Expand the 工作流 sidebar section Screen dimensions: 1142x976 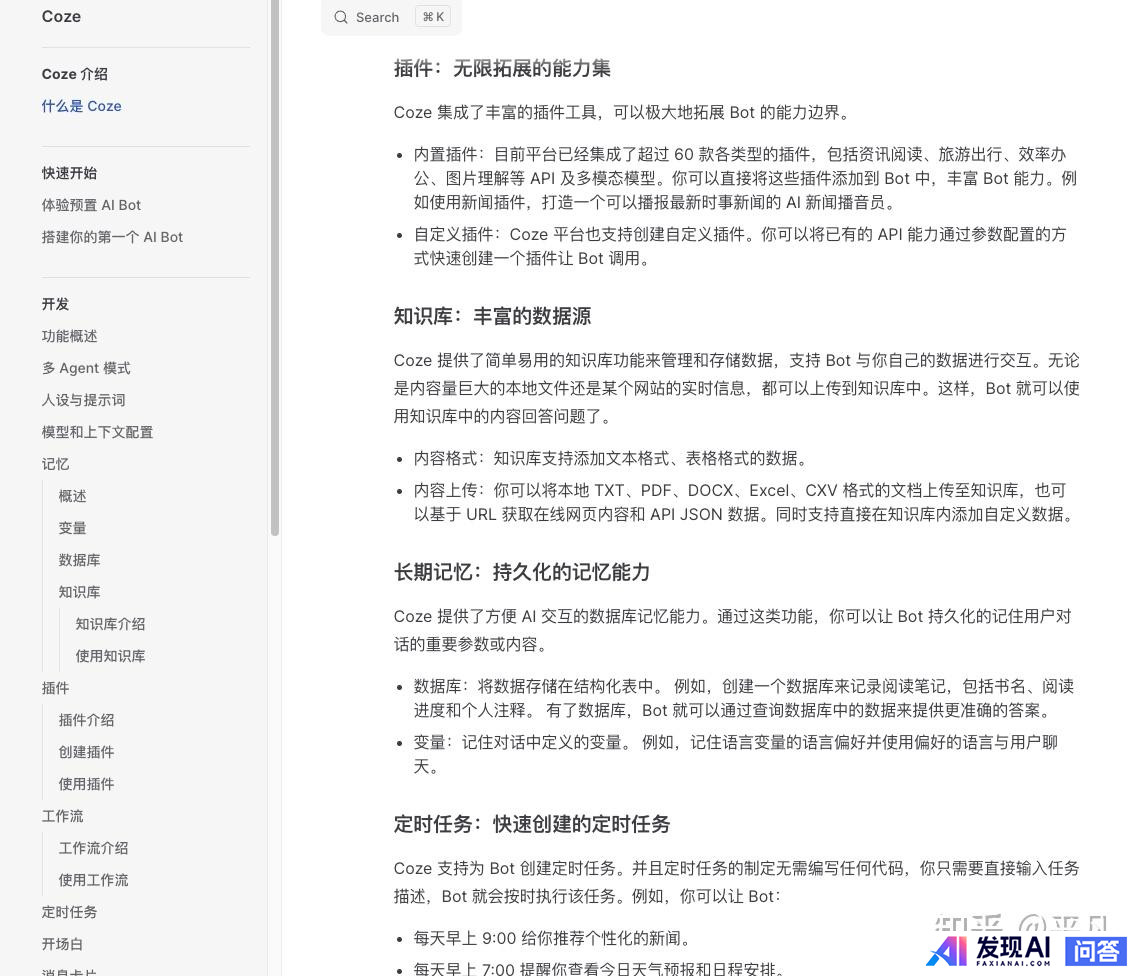pyautogui.click(x=63, y=816)
